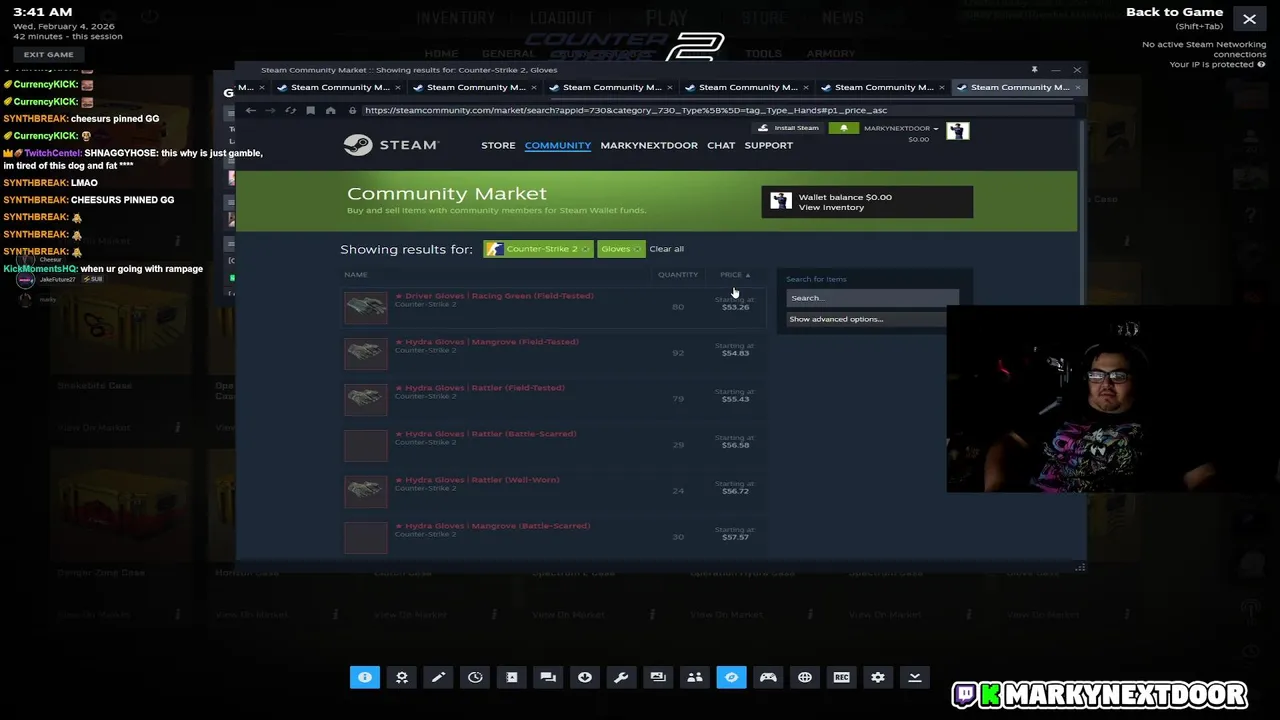Open Driver Gloves Racing Green (Field-Tested) listing
This screenshot has height=720, width=1280.
555,306
